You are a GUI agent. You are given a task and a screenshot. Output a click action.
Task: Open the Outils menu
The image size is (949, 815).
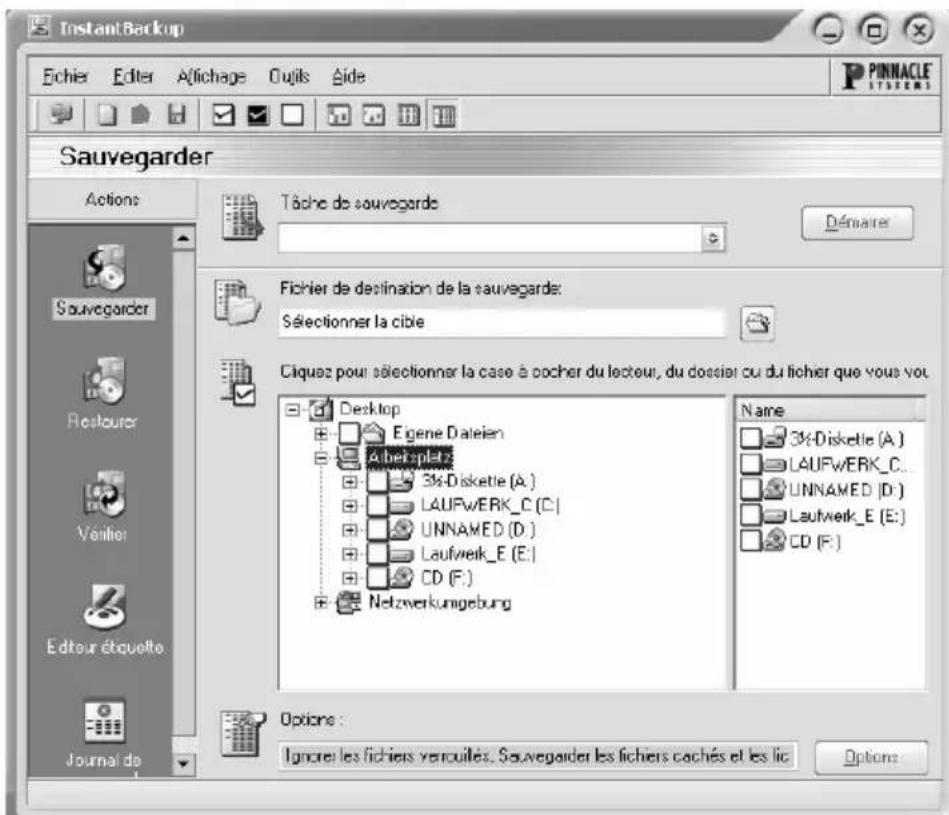(x=289, y=77)
